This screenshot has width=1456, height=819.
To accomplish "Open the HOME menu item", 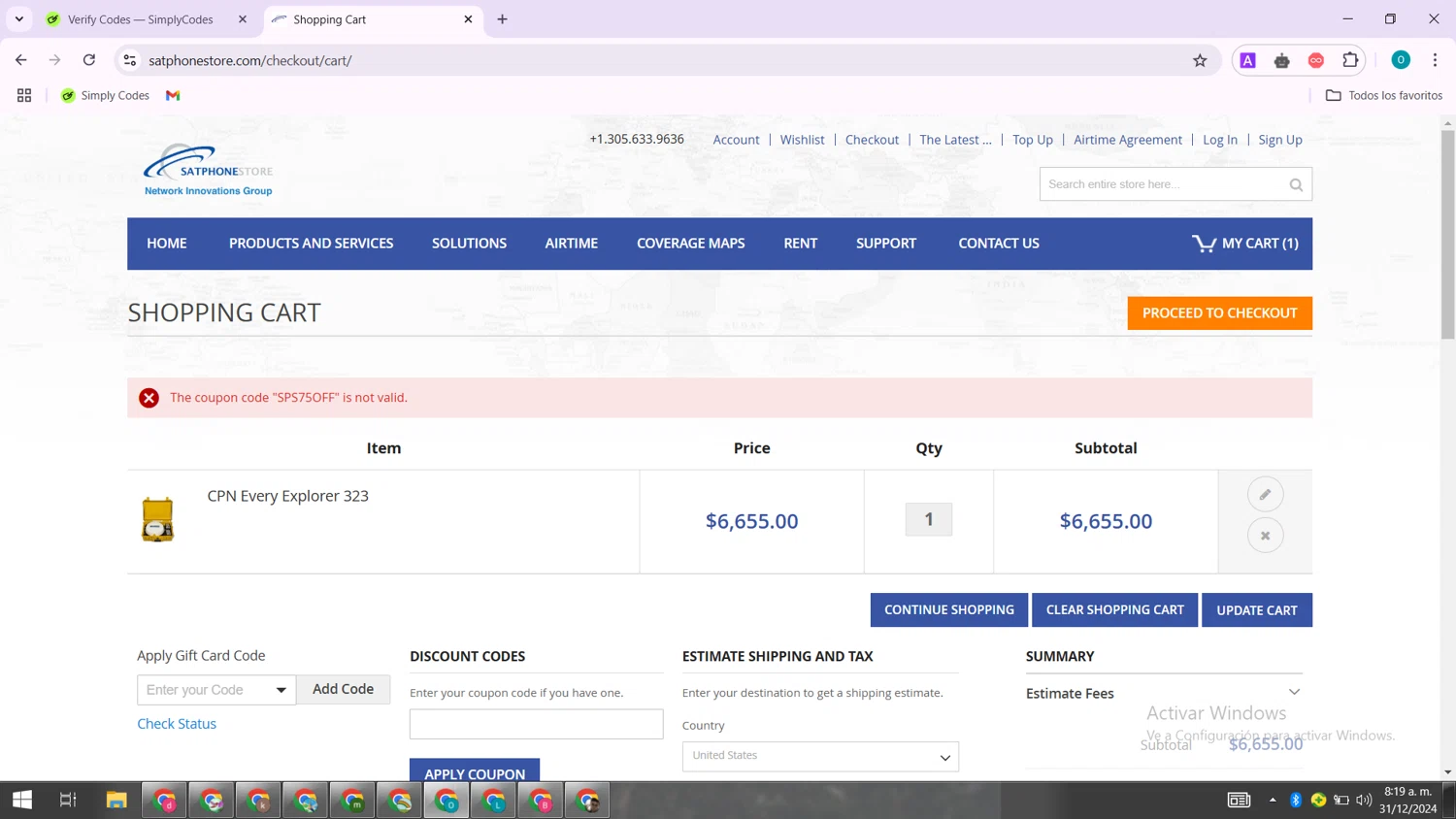I will (167, 244).
